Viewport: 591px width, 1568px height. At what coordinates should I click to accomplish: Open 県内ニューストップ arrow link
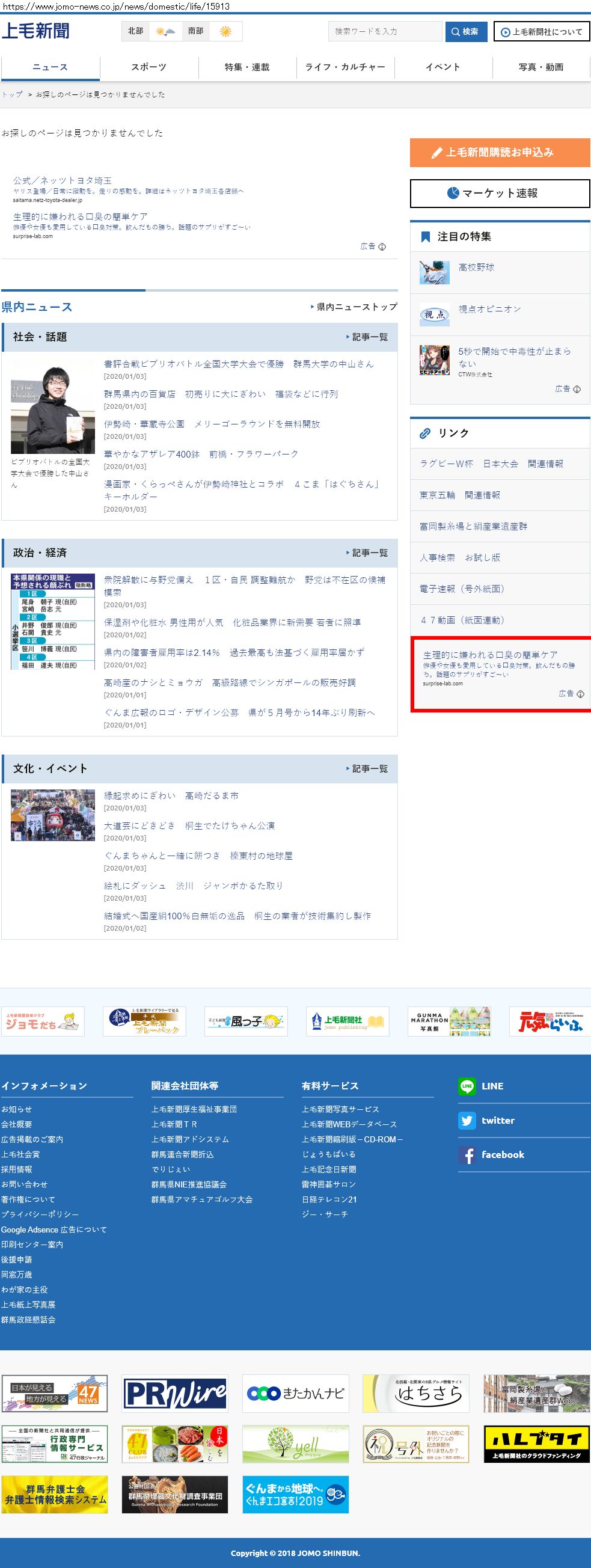pyautogui.click(x=354, y=307)
